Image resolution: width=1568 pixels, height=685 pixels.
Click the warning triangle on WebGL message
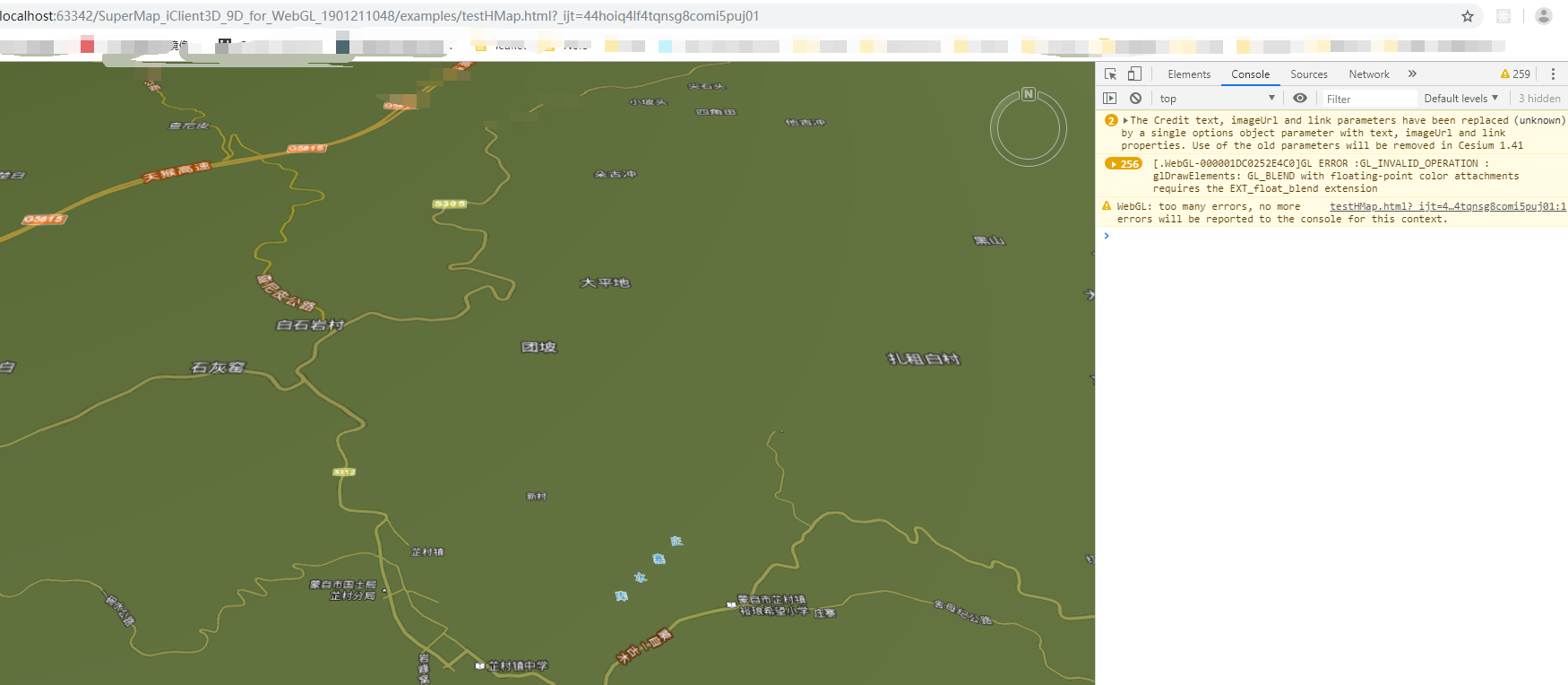[x=1107, y=206]
